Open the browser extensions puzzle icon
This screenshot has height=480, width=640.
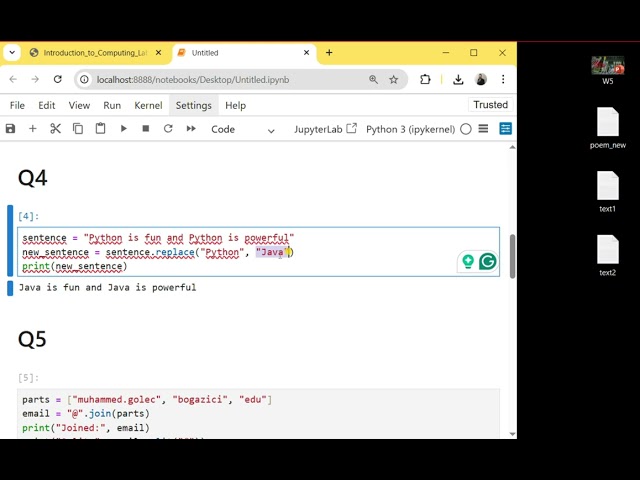click(x=425, y=79)
